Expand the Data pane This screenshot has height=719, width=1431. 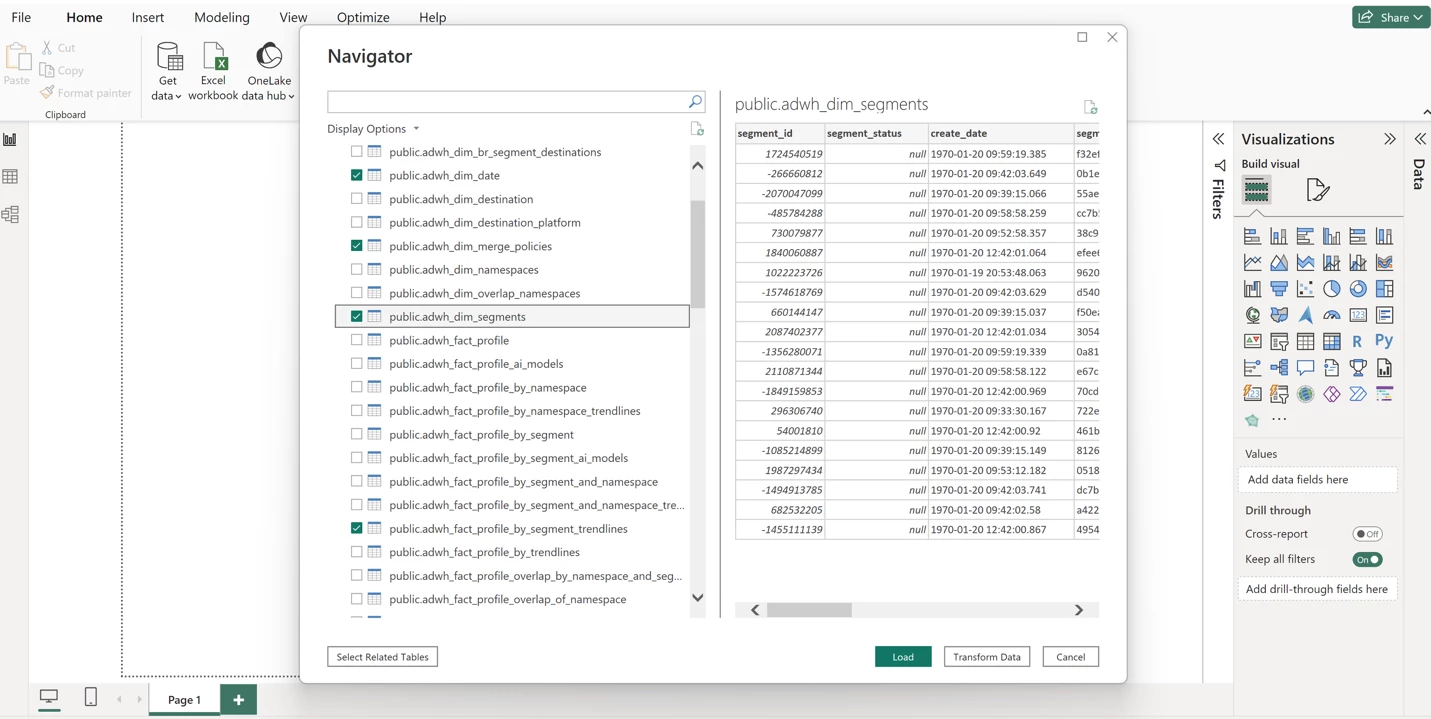coord(1420,139)
